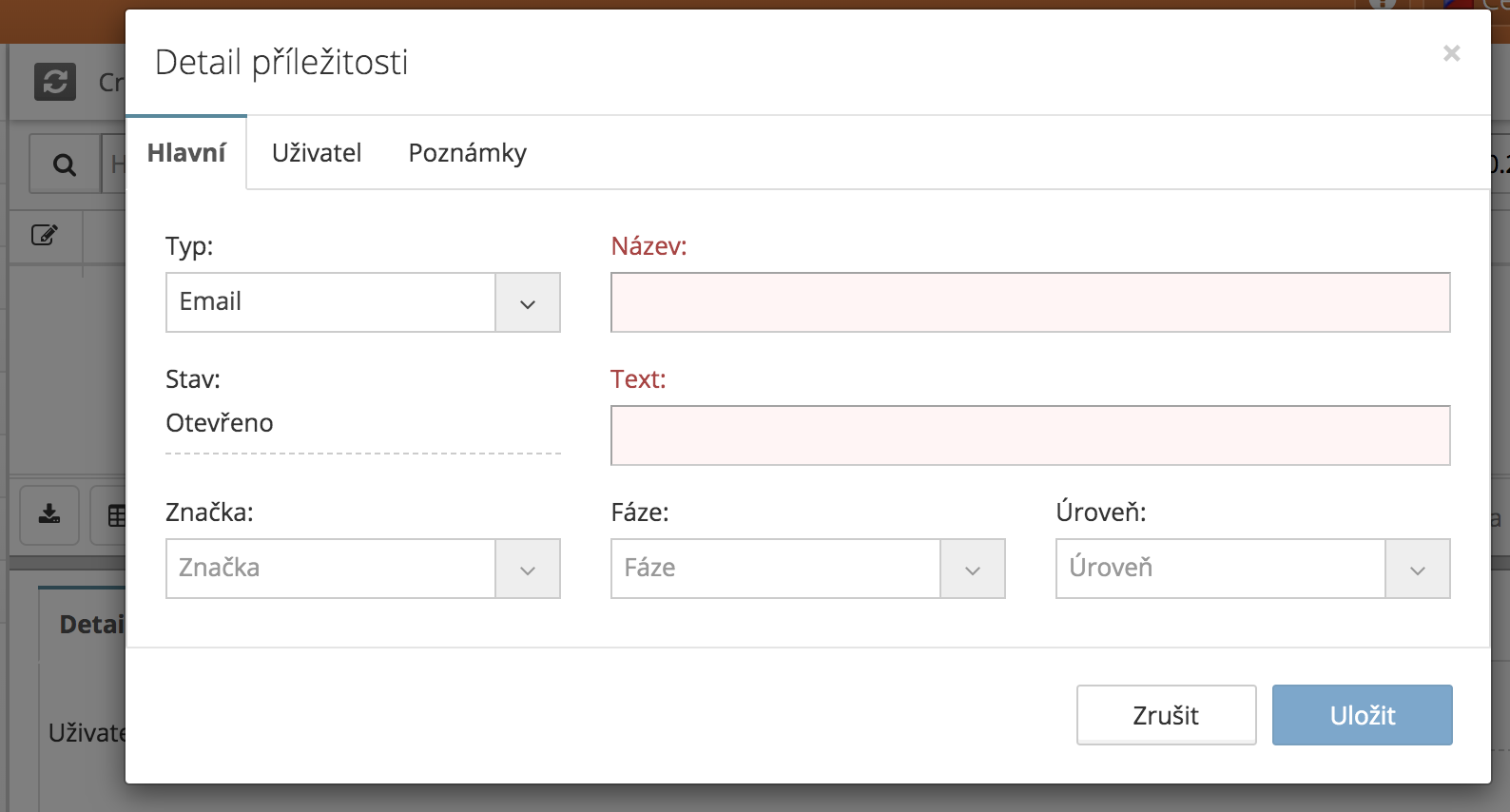
Task: Click the Detail tab in background panel
Action: (x=83, y=624)
